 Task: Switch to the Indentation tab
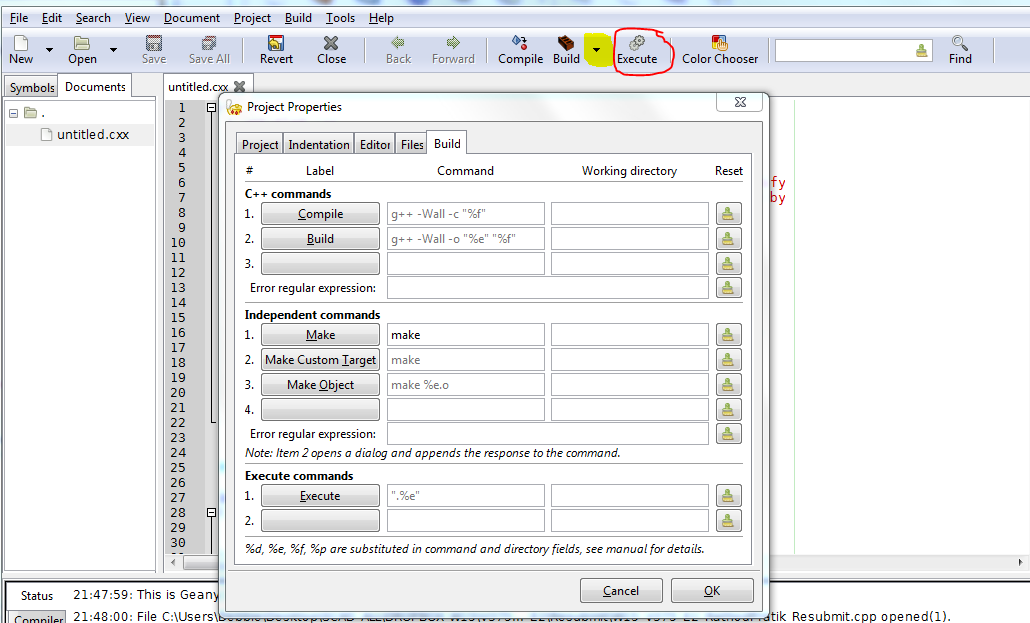(319, 145)
